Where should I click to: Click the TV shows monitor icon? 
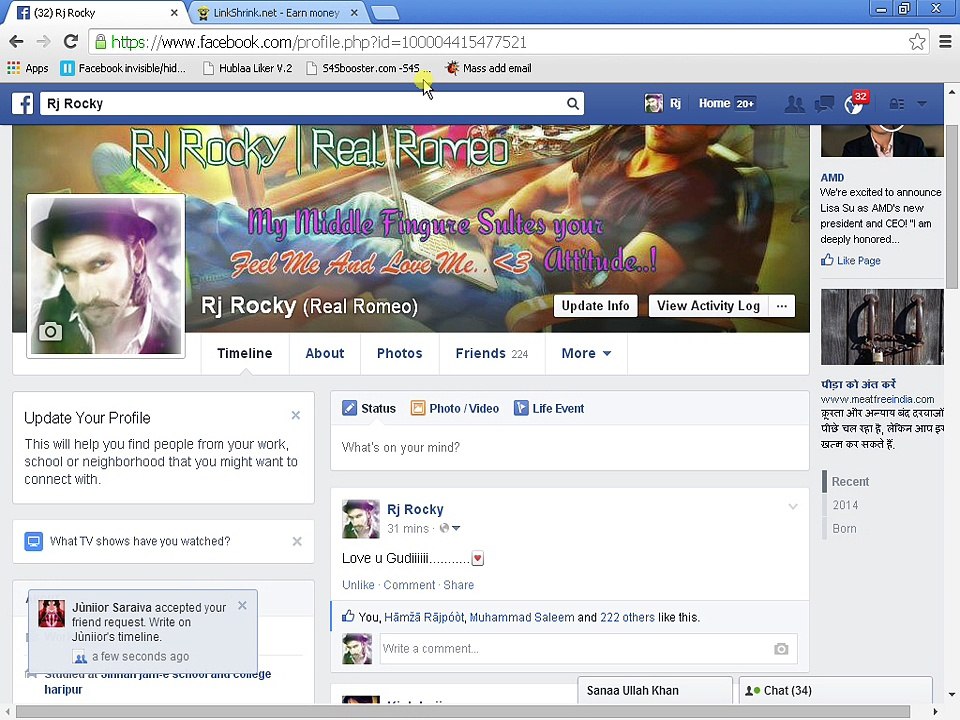tap(34, 541)
